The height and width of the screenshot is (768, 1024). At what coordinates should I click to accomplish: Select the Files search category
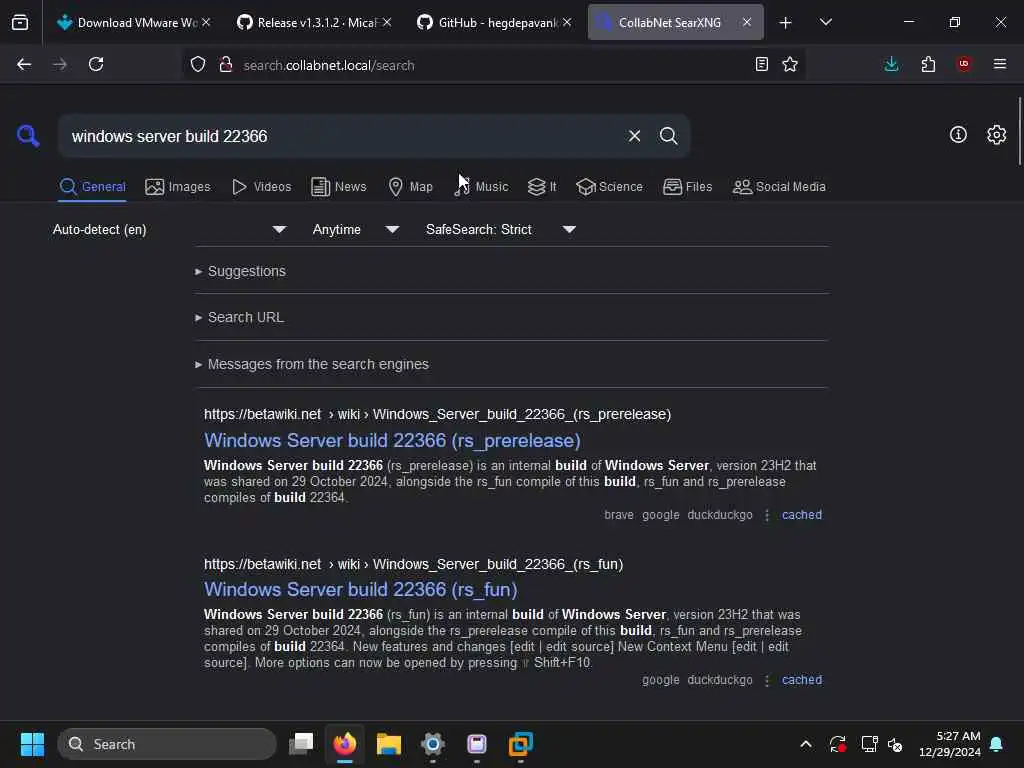tap(688, 187)
